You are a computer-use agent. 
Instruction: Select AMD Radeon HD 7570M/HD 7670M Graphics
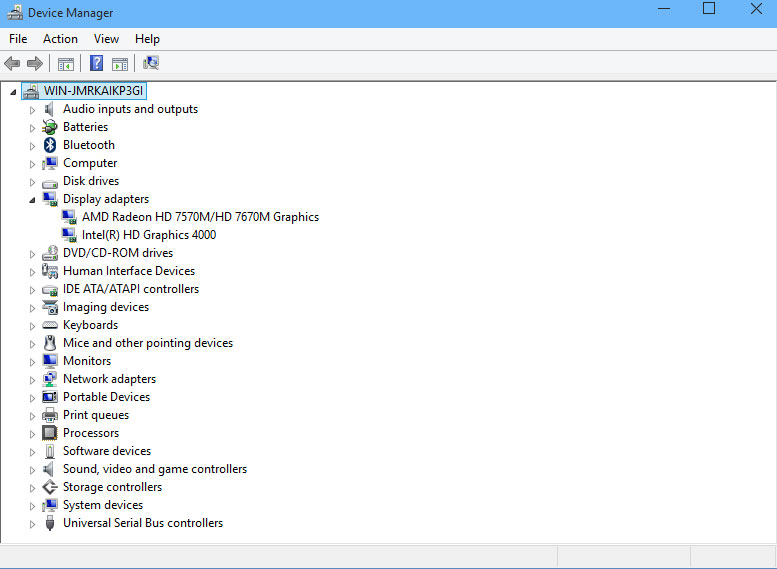pos(200,217)
